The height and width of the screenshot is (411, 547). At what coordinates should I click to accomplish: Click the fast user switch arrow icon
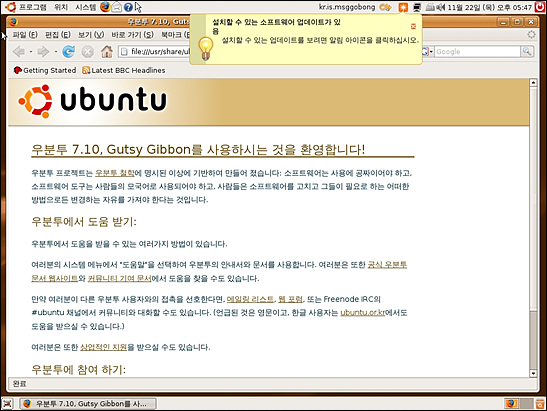pyautogui.click(x=385, y=7)
